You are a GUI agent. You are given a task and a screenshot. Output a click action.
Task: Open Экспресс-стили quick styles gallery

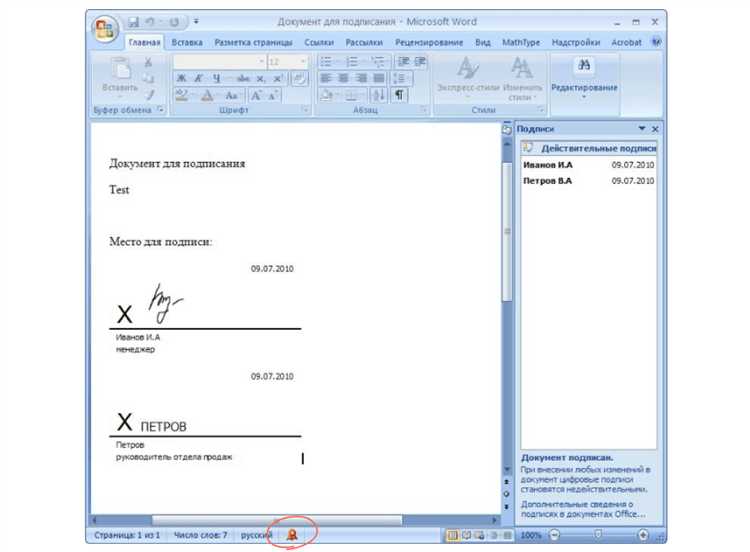pyautogui.click(x=467, y=77)
